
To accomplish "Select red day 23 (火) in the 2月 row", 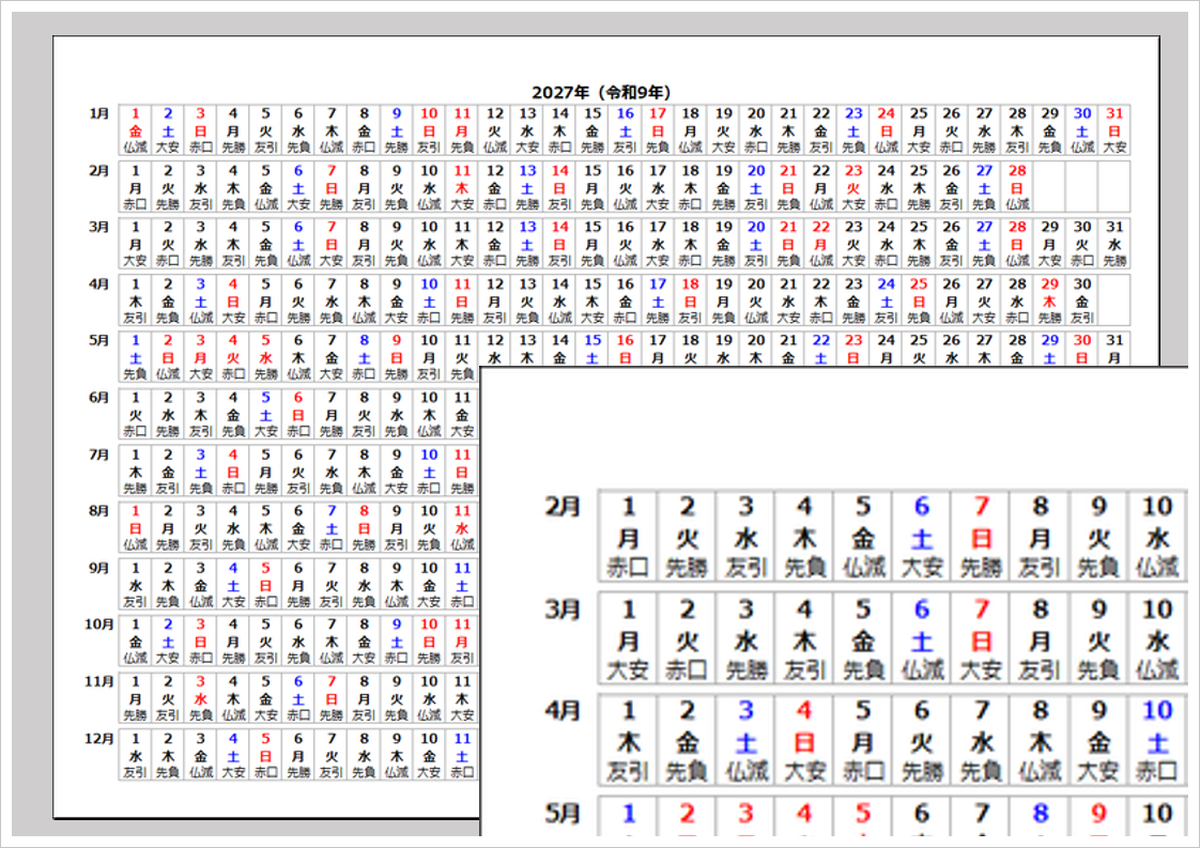I will click(853, 187).
